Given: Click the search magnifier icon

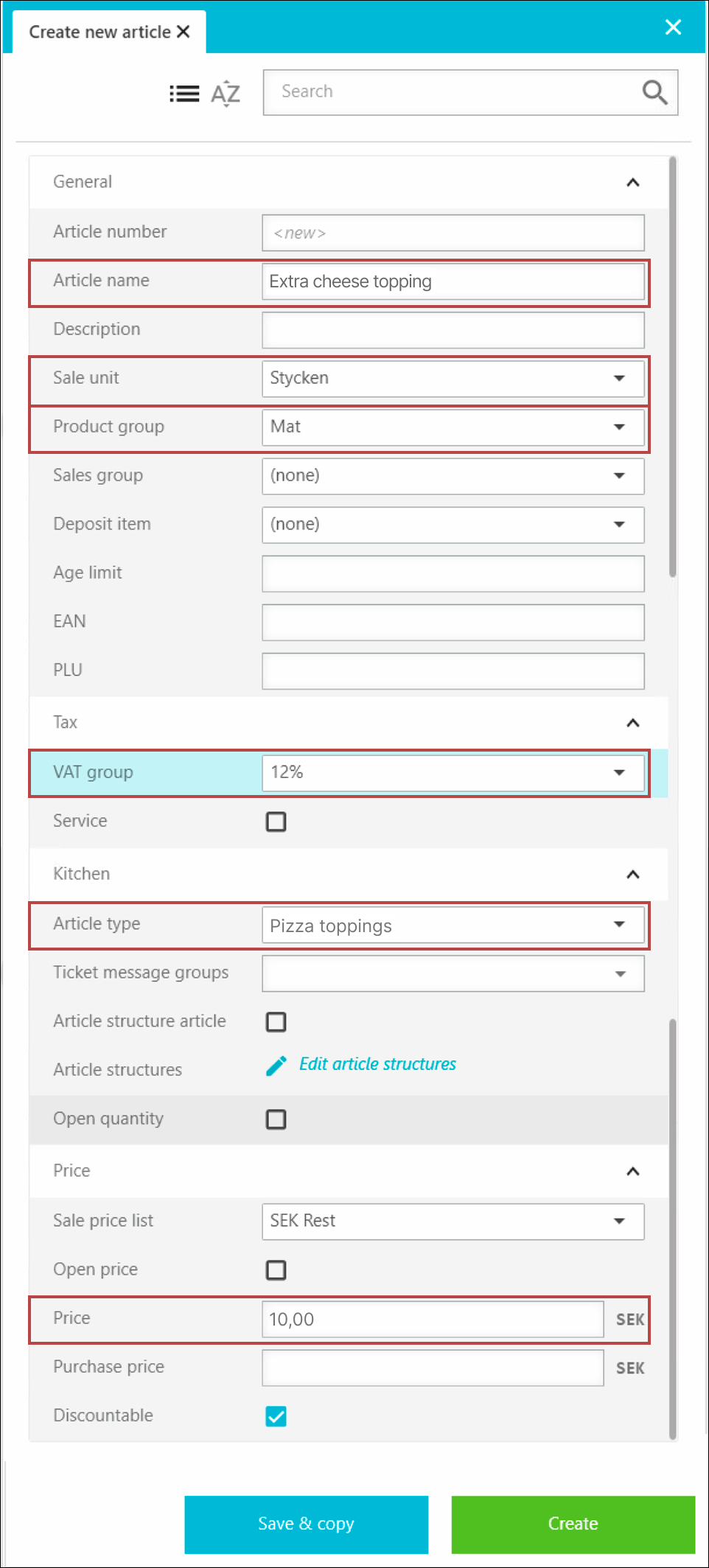Looking at the screenshot, I should 654,93.
